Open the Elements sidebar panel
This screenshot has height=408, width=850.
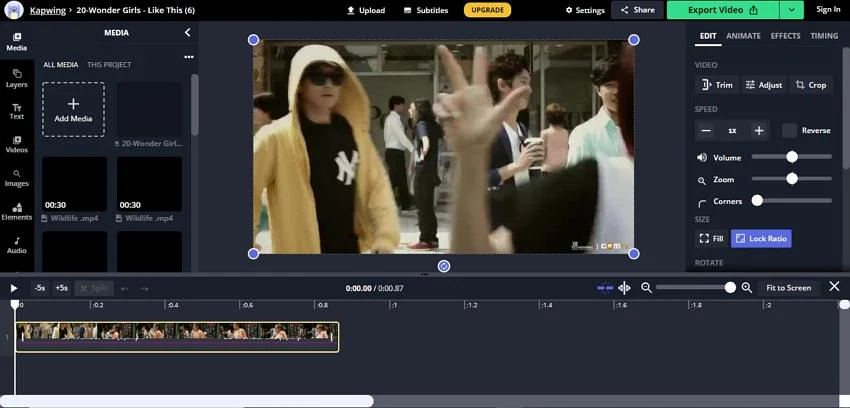click(x=17, y=212)
